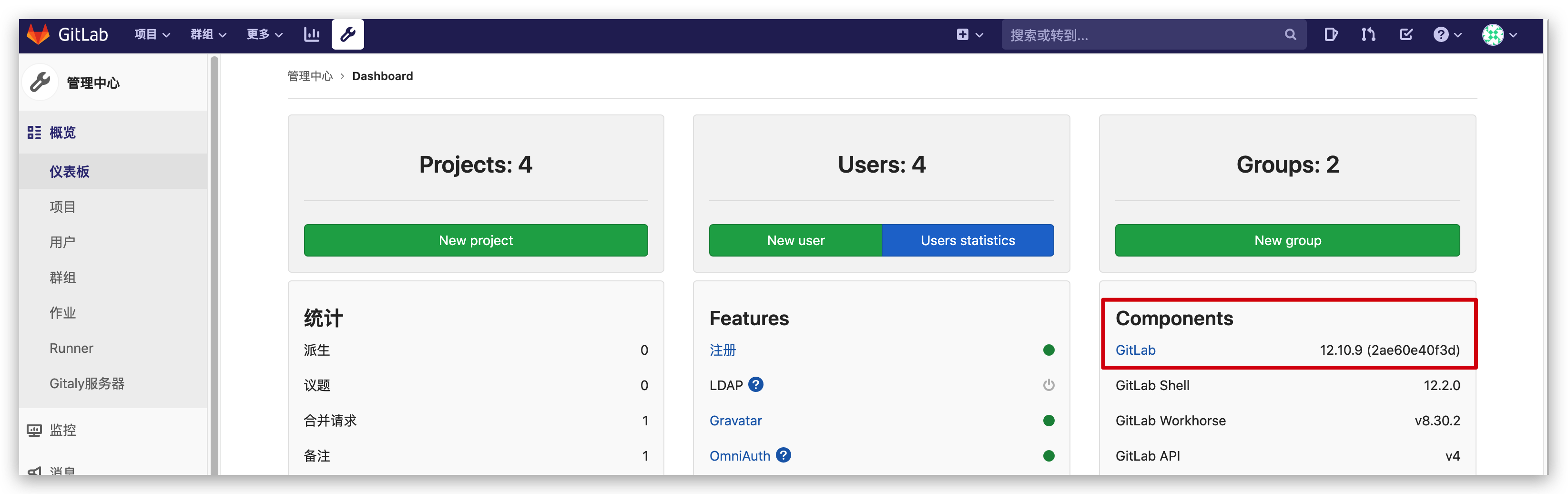1568x494 pixels.
Task: Click the Users statistics button
Action: click(968, 241)
